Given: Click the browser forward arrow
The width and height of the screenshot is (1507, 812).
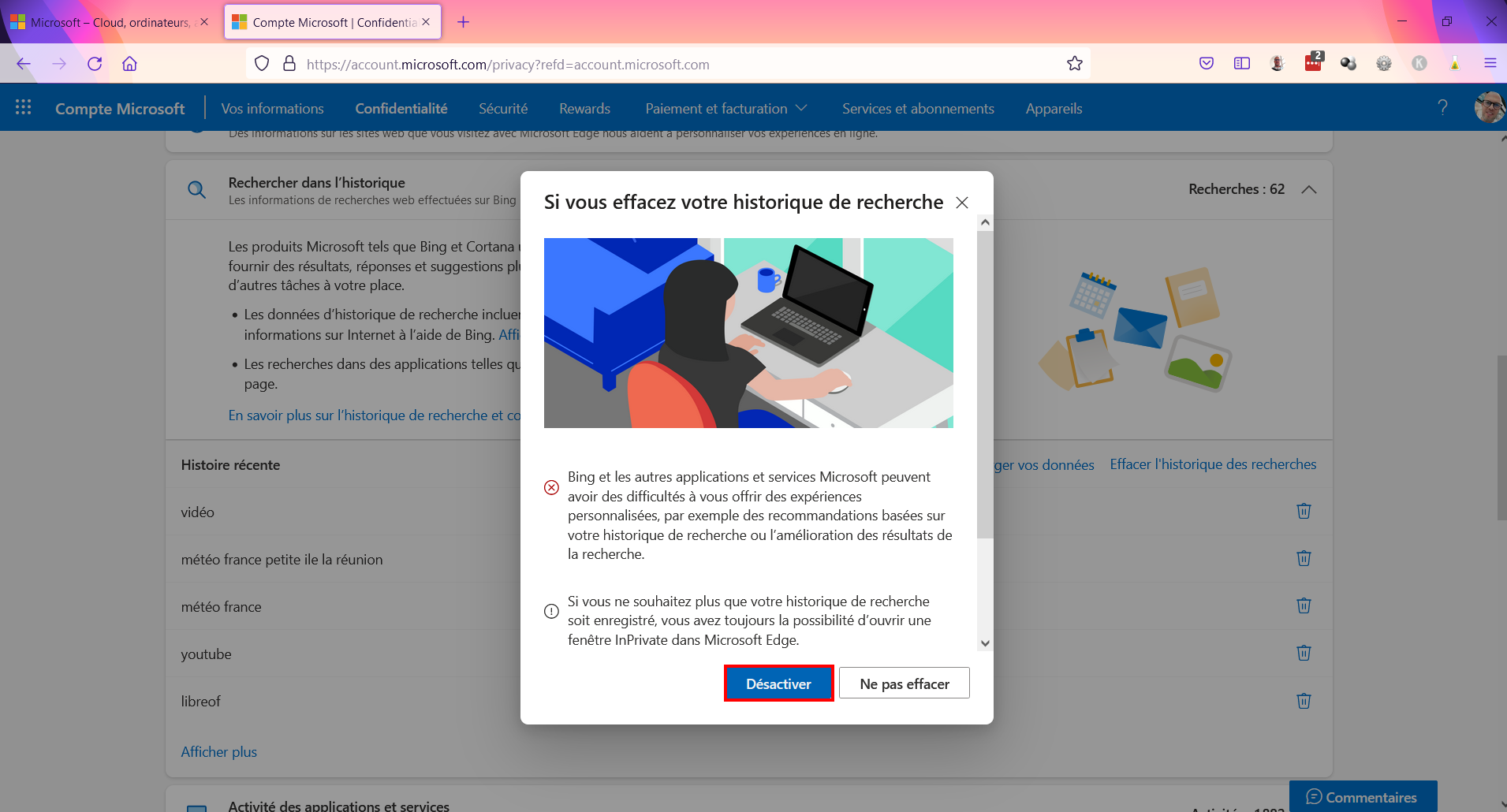Looking at the screenshot, I should coord(59,64).
